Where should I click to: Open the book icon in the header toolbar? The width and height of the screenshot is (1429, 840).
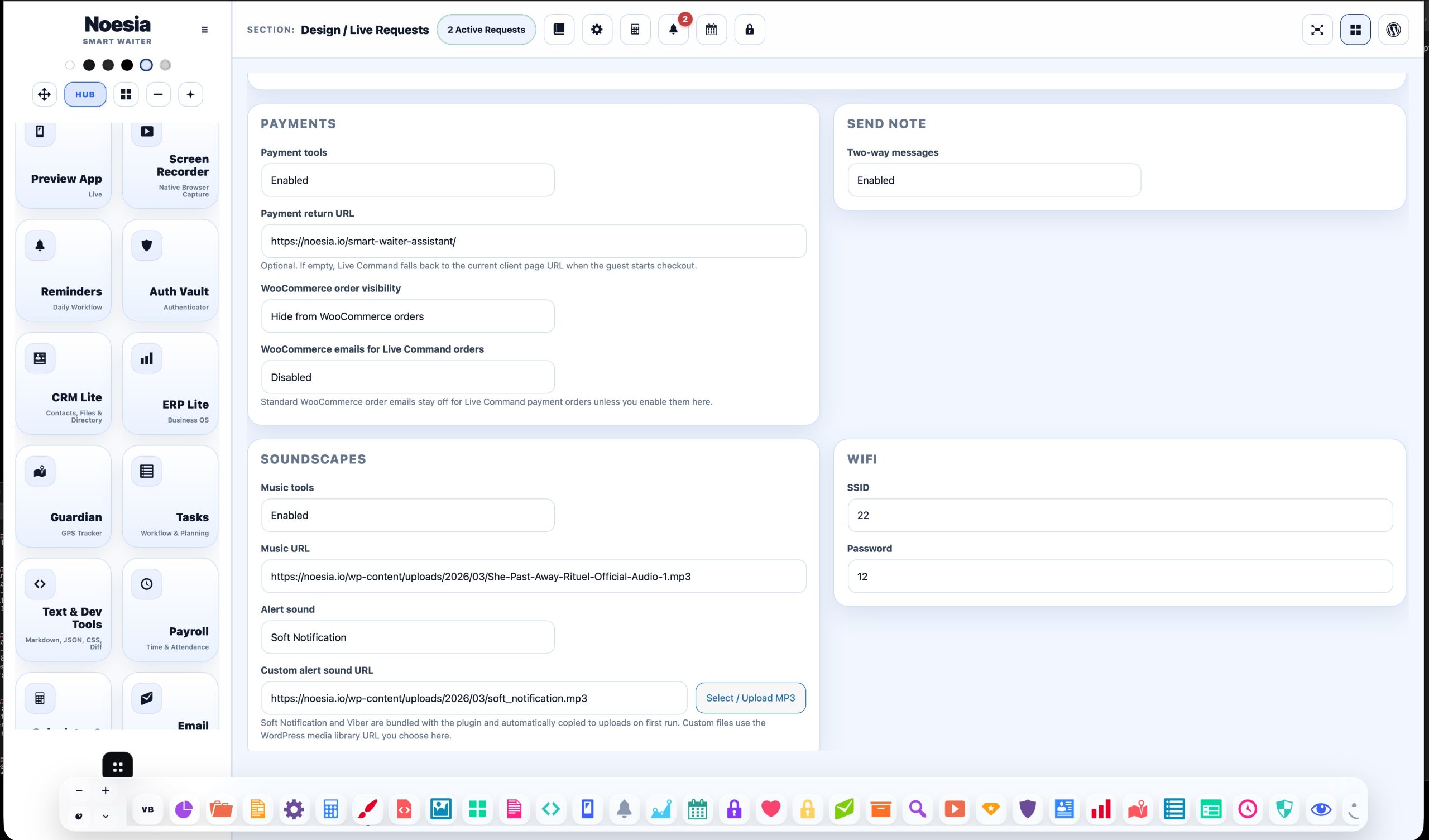point(559,30)
